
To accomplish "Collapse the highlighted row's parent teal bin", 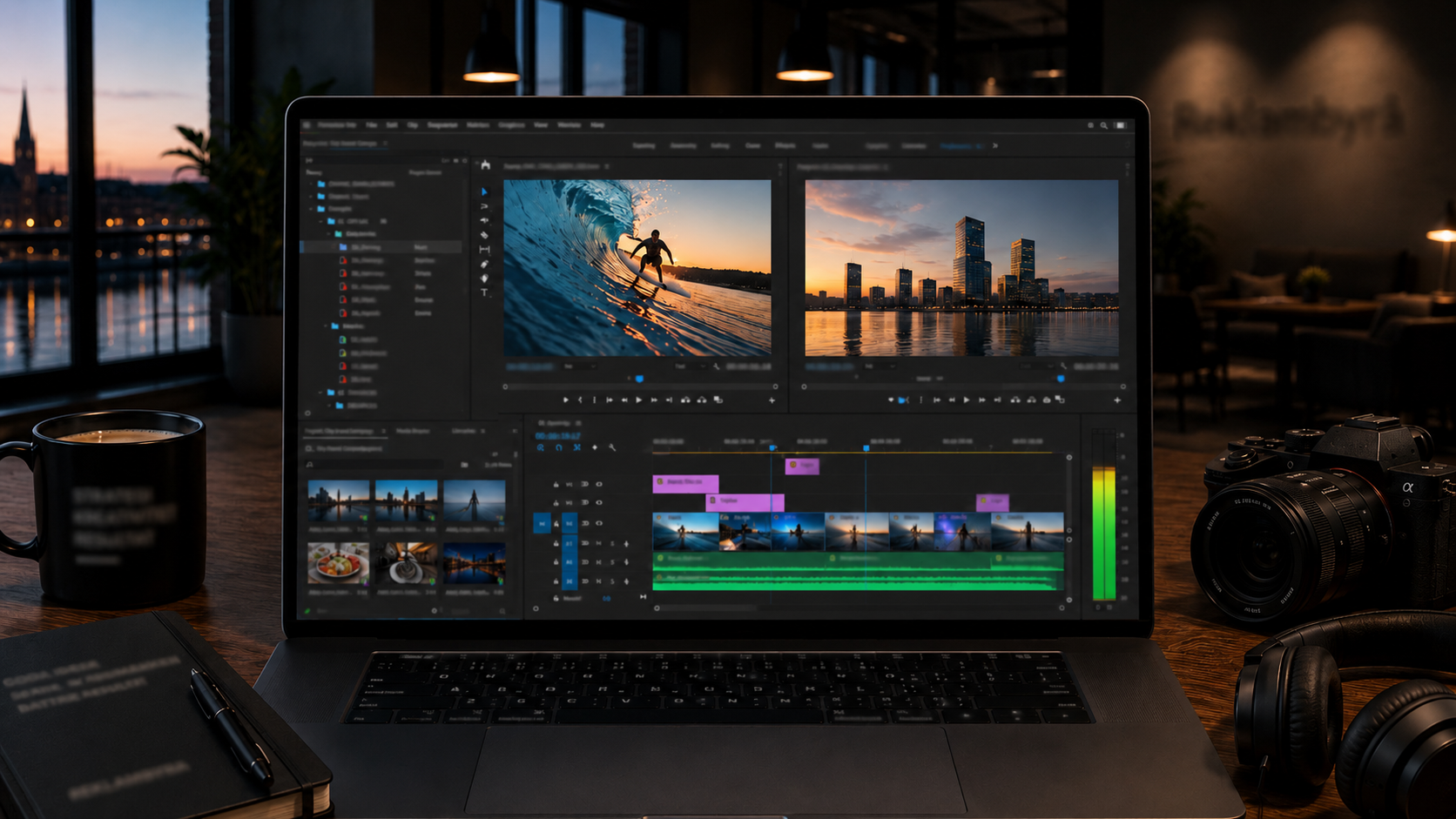I will [x=329, y=234].
